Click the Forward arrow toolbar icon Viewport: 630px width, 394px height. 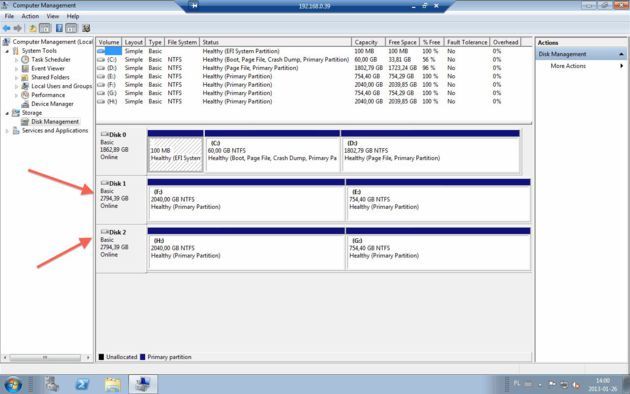(17, 28)
